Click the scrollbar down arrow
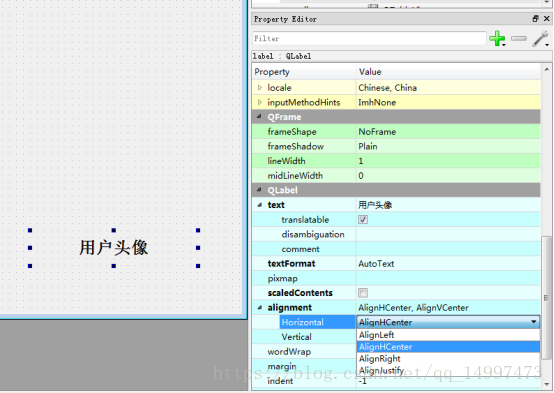This screenshot has height=393, width=554. (546, 384)
